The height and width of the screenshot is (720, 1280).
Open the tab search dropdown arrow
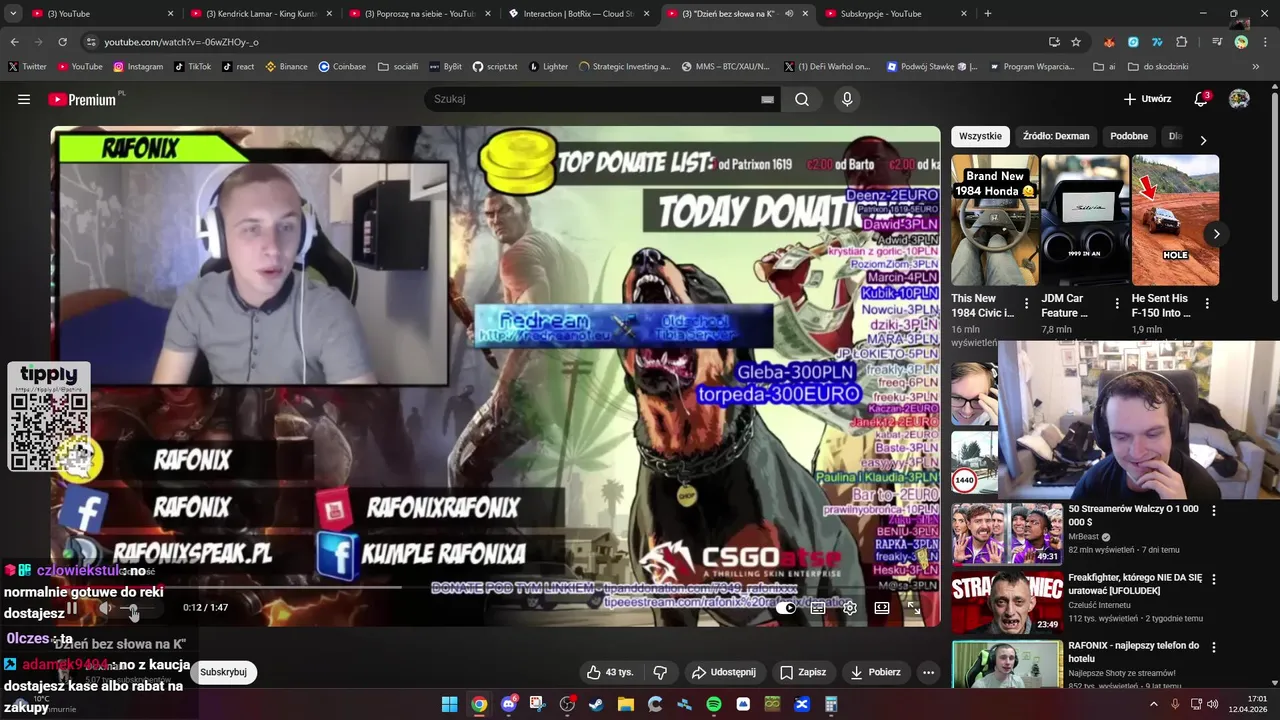[13, 14]
